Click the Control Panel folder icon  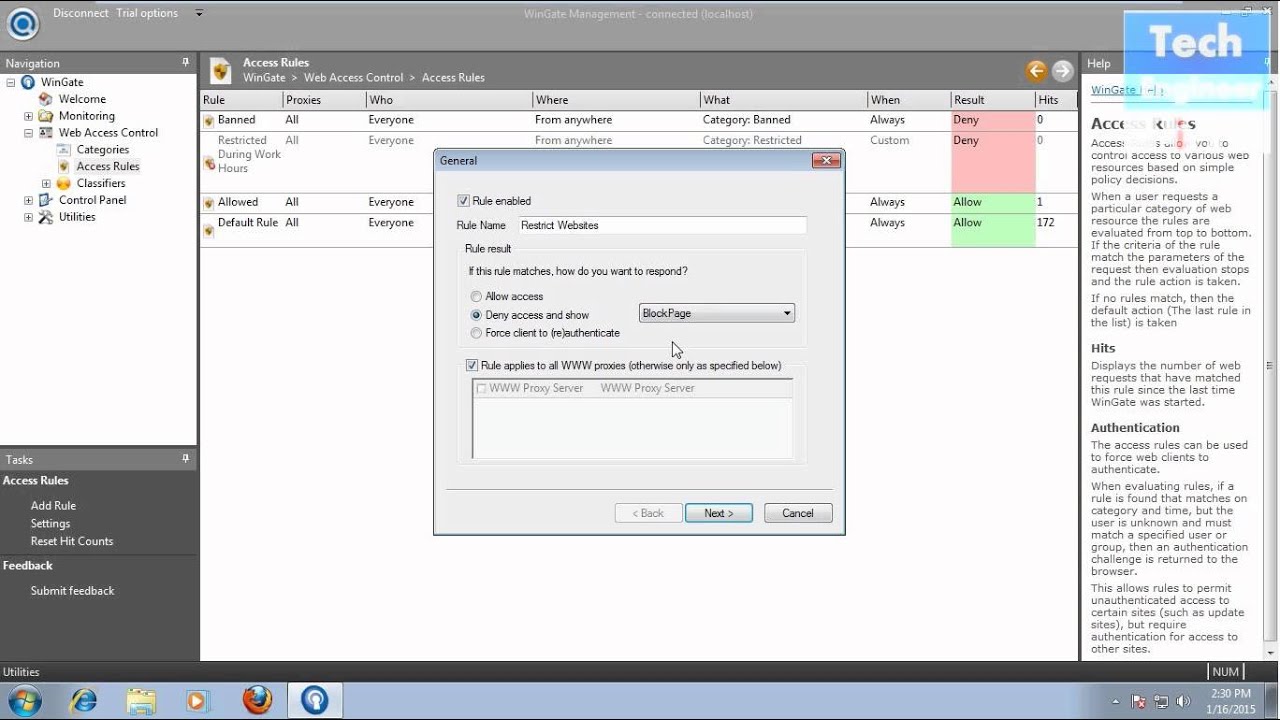tap(46, 200)
